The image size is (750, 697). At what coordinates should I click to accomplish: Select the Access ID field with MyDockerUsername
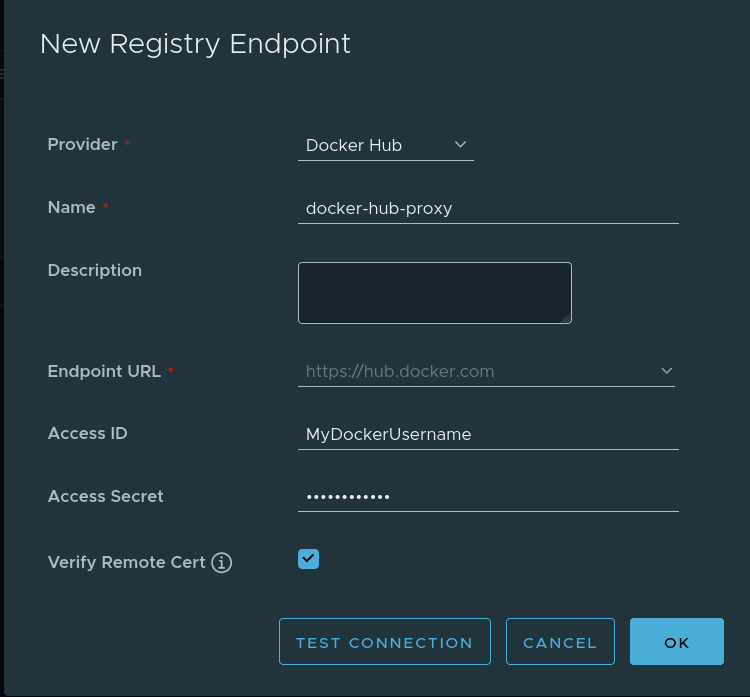tap(488, 434)
